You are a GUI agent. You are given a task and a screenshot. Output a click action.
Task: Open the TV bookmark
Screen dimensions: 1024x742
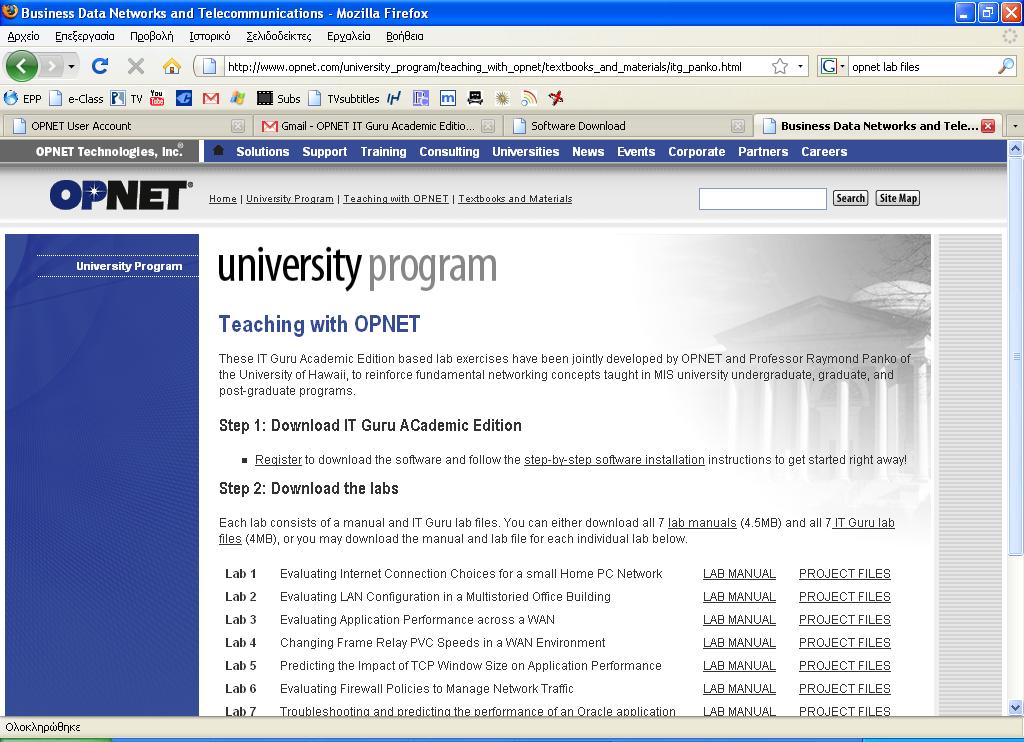tap(127, 99)
